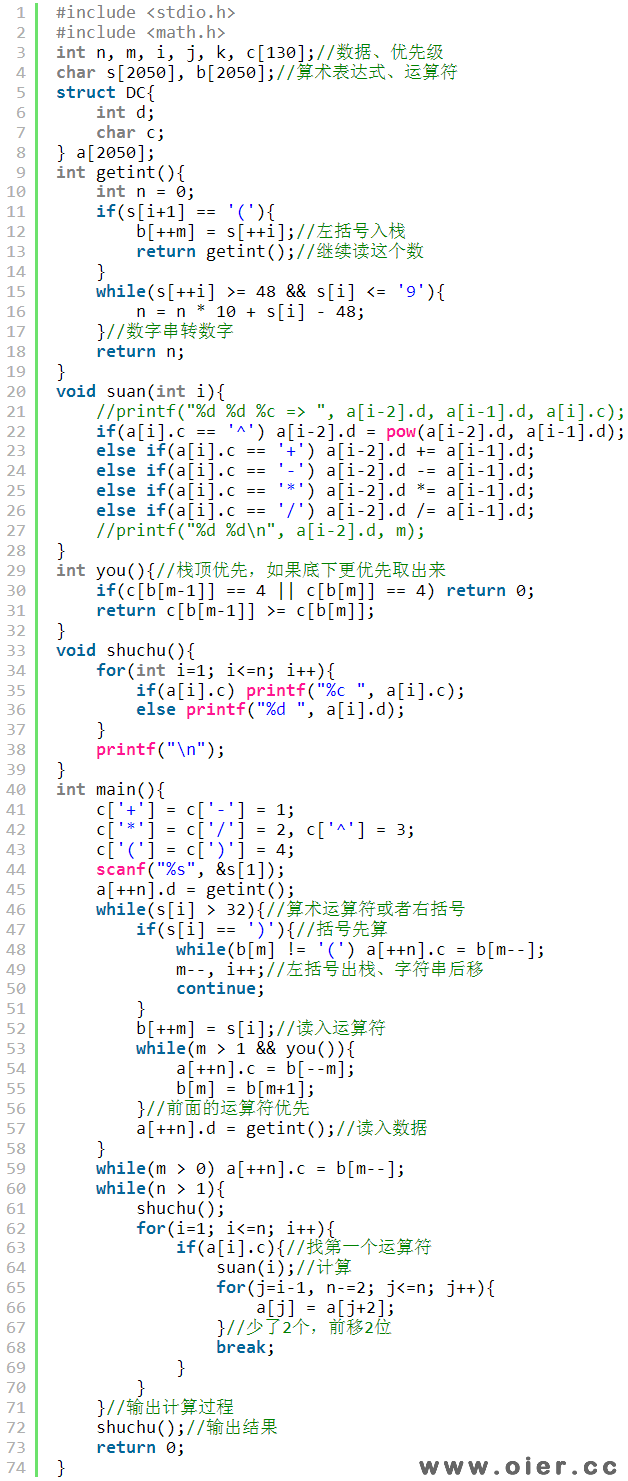Click line number 74 in the gutter

[x=18, y=1468]
